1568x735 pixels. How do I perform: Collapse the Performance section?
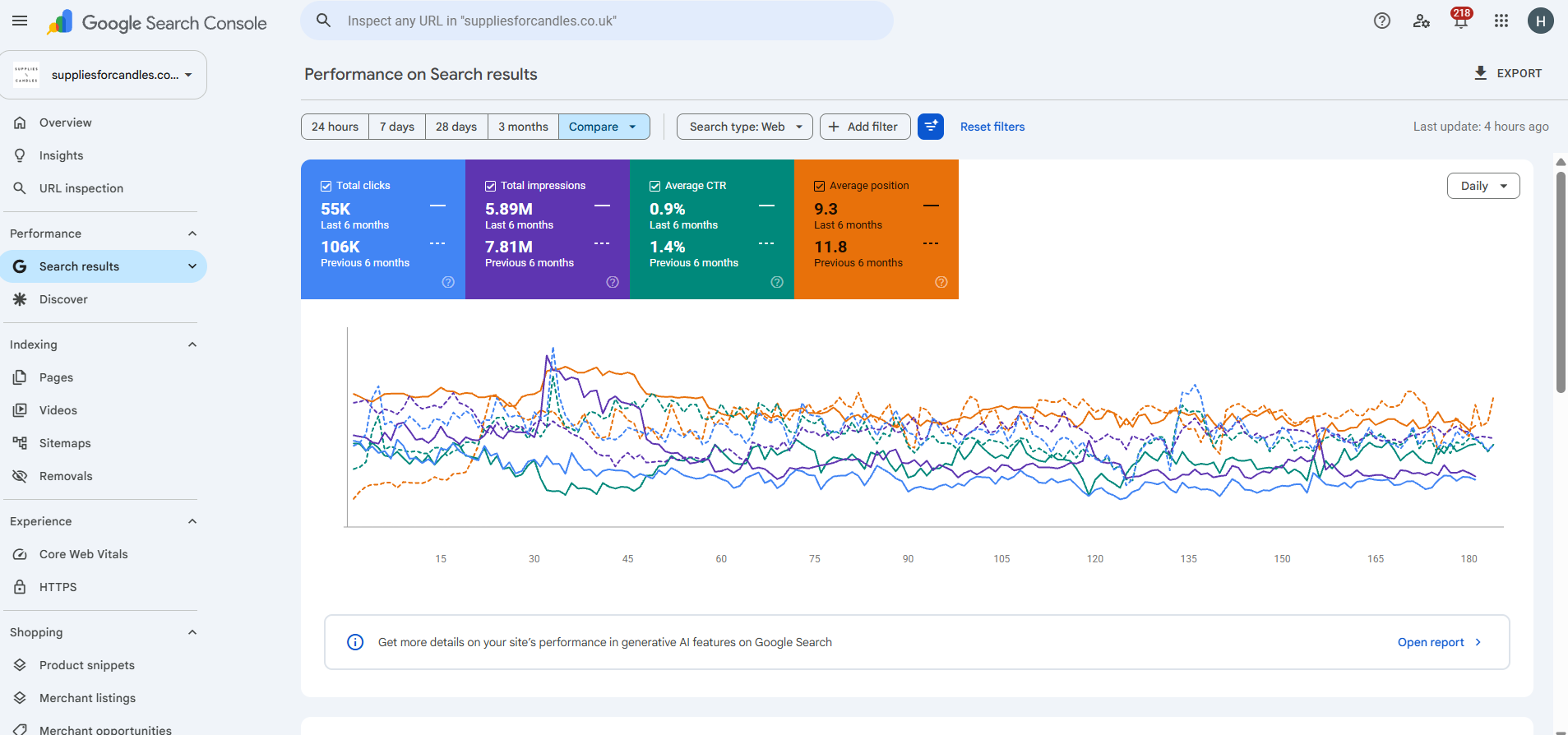(192, 233)
